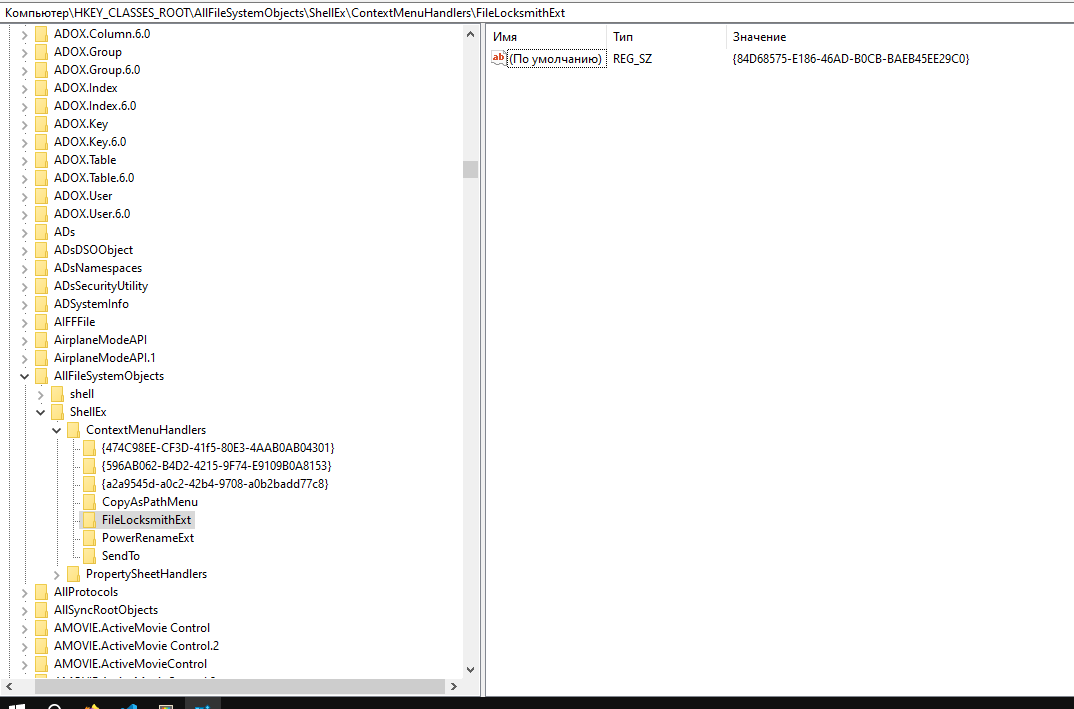Expand the shell subkey

[x=41, y=393]
